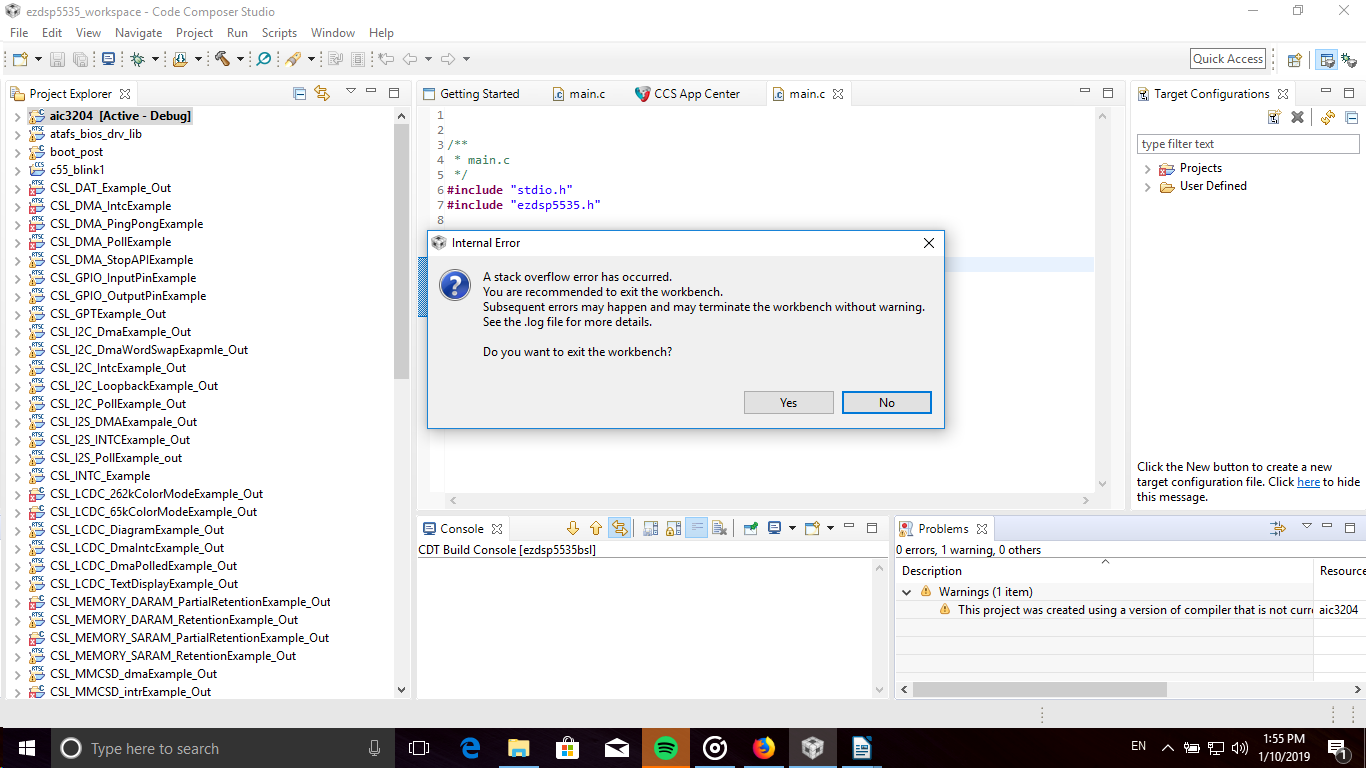Open the New icon dropdown arrow

(x=36, y=59)
